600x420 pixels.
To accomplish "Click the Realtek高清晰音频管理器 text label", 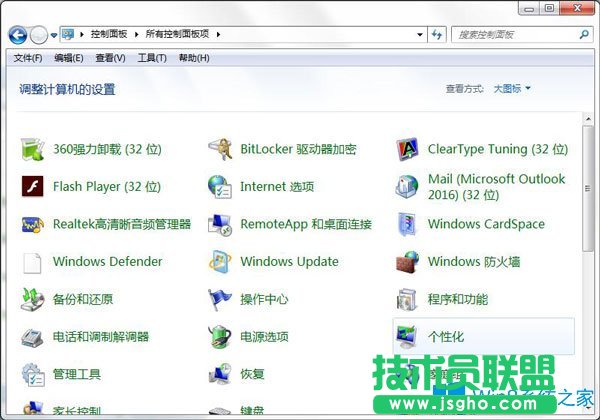I will tap(122, 224).
